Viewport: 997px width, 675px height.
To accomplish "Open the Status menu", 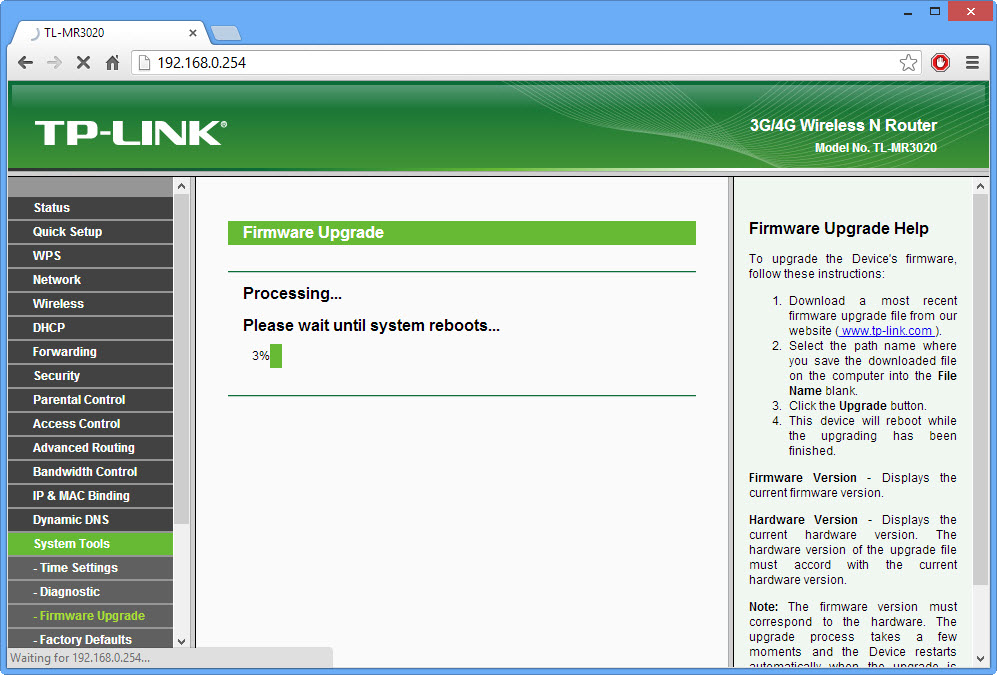I will 90,208.
